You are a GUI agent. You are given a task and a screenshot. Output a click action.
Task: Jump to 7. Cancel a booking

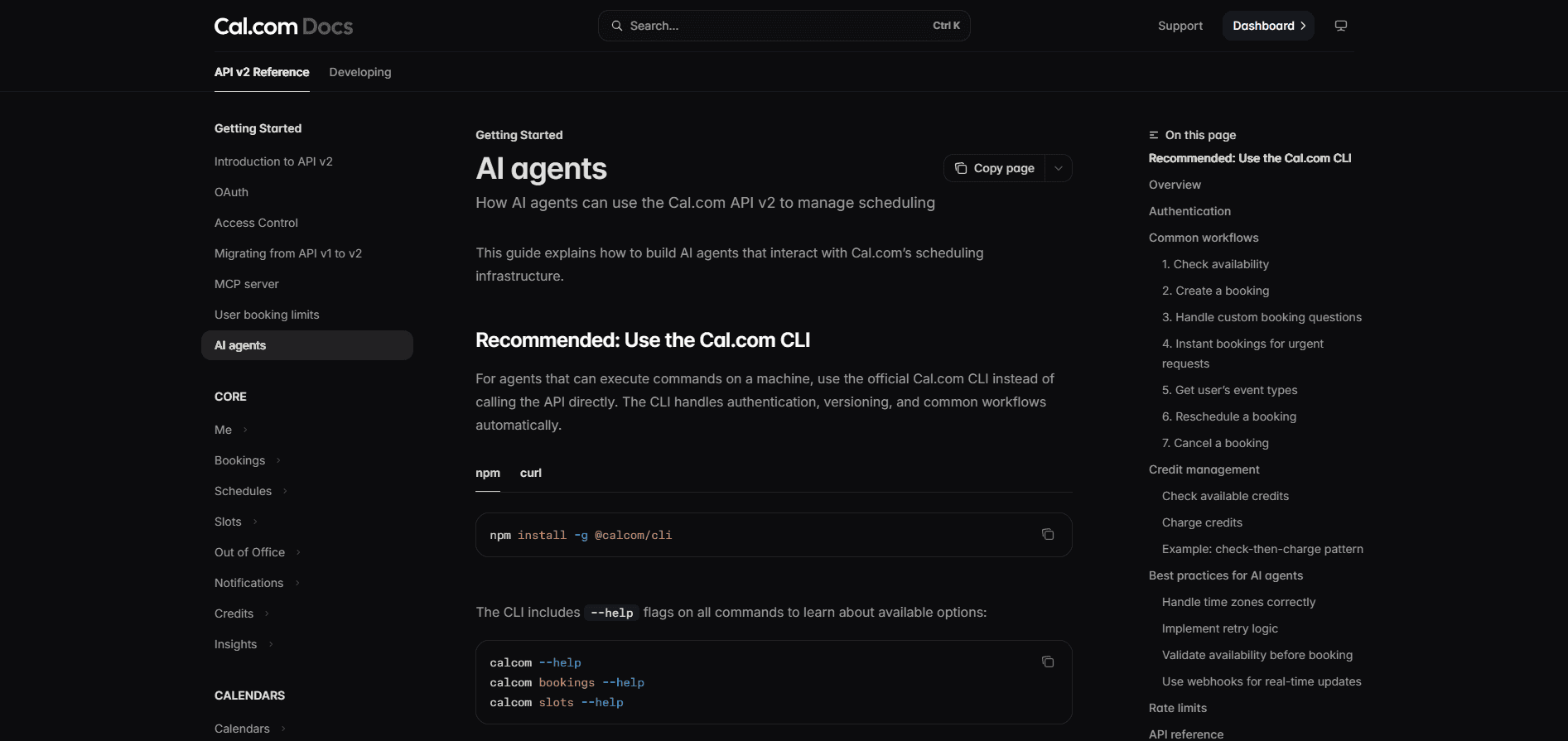(1215, 443)
